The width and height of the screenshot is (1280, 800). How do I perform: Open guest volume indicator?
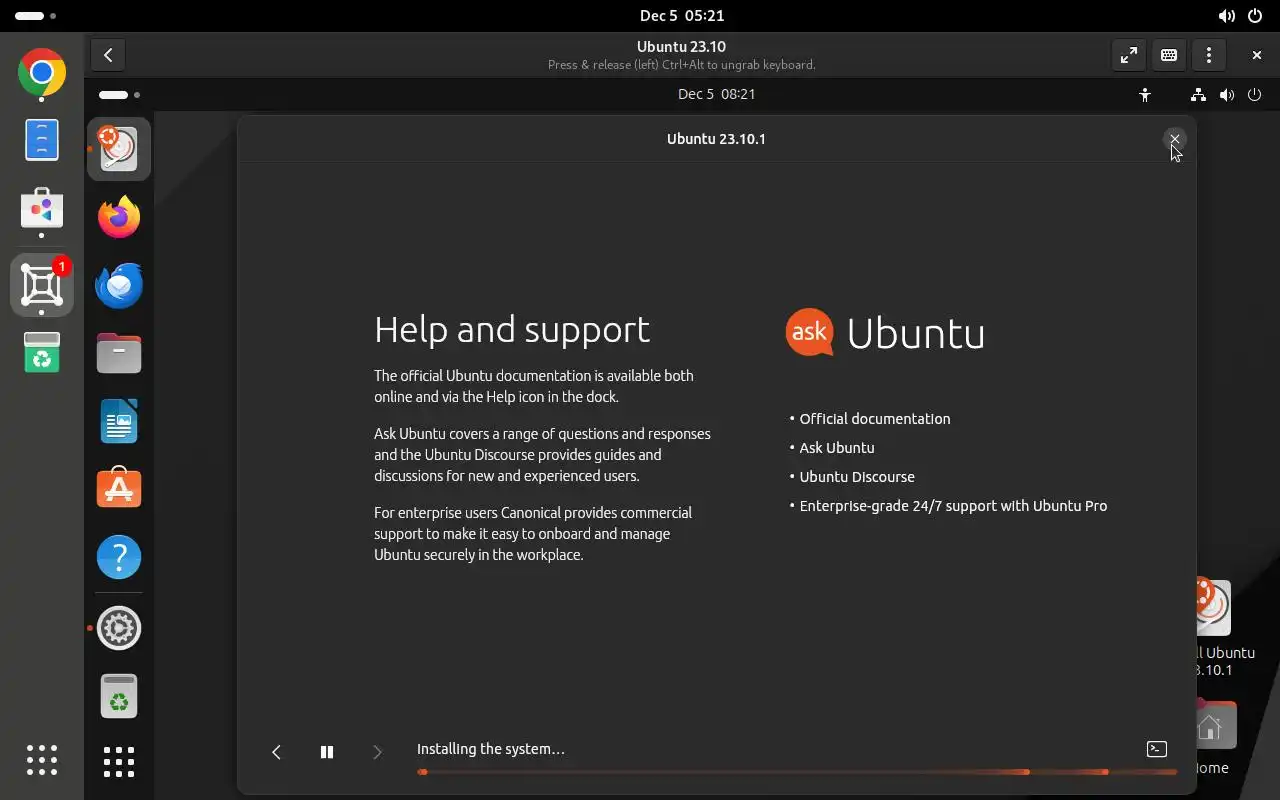[1227, 95]
